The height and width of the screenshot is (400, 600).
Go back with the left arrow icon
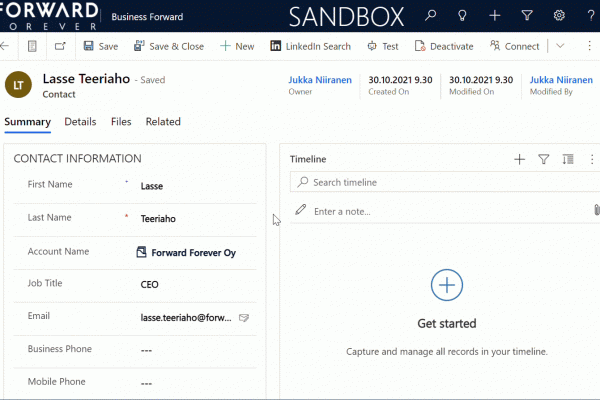(5, 46)
